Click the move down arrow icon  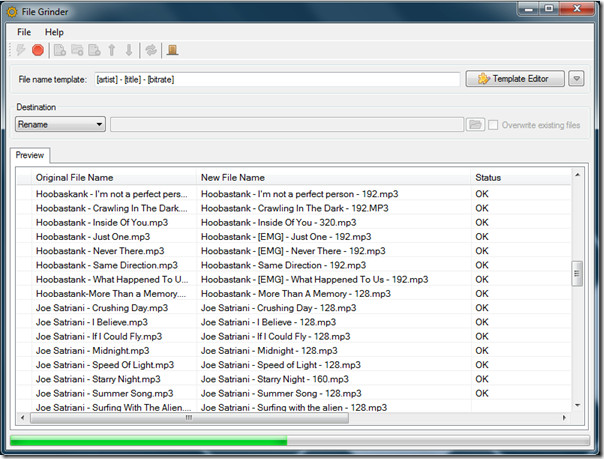[x=129, y=50]
